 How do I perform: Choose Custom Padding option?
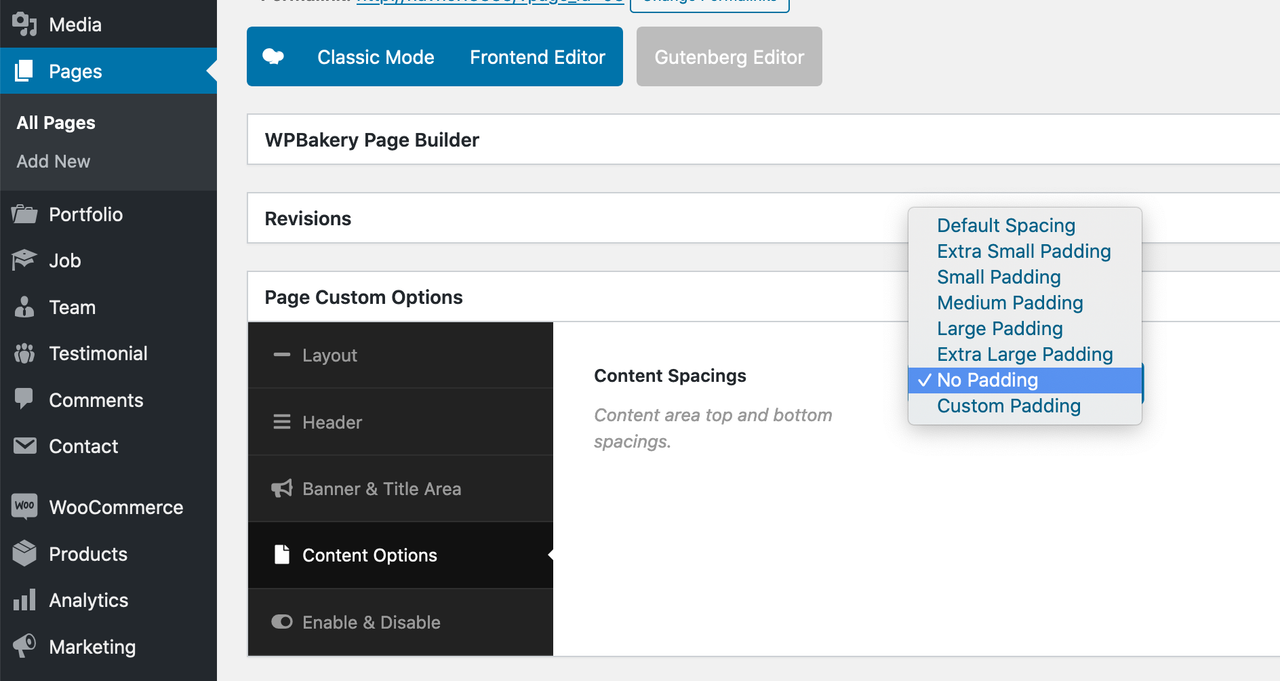tap(1025, 406)
